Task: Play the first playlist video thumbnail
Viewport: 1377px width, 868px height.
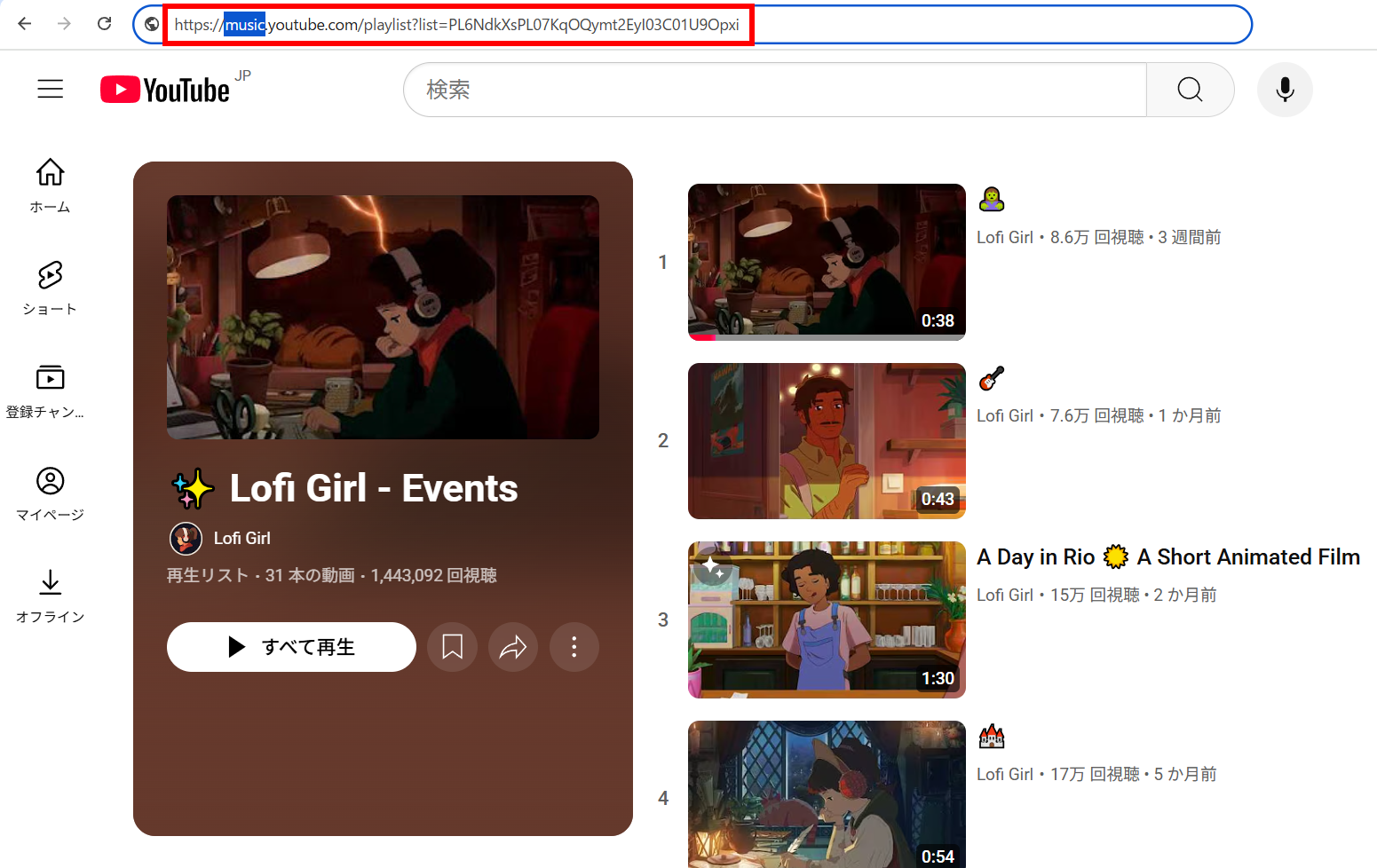Action: (x=826, y=262)
